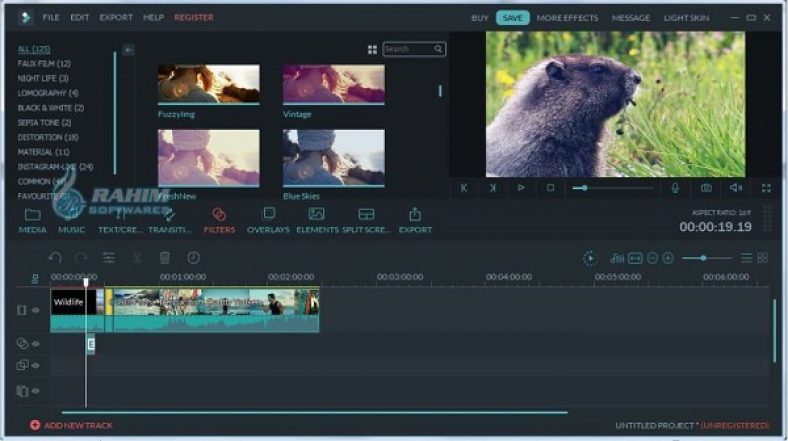Take a snapshot with the camera icon
The height and width of the screenshot is (441, 788).
click(706, 187)
